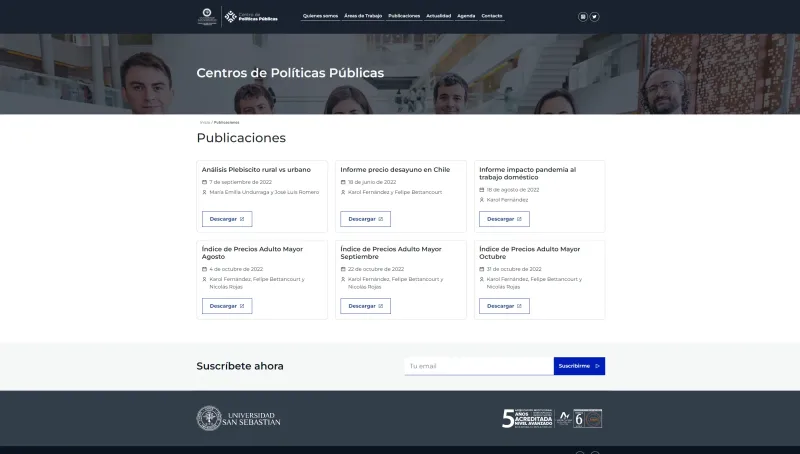Screen dimensions: 800x454
Task: Click the Tu email input field
Action: pyautogui.click(x=479, y=366)
